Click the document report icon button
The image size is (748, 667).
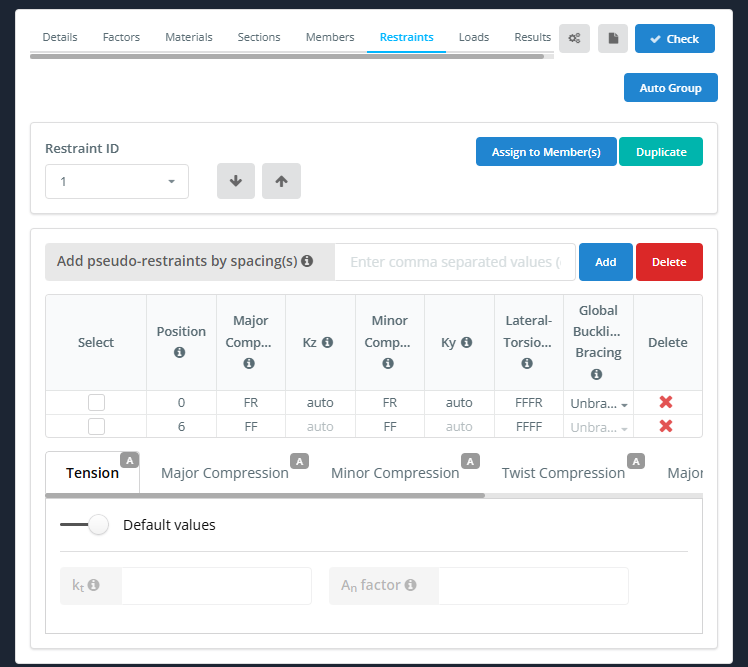613,38
